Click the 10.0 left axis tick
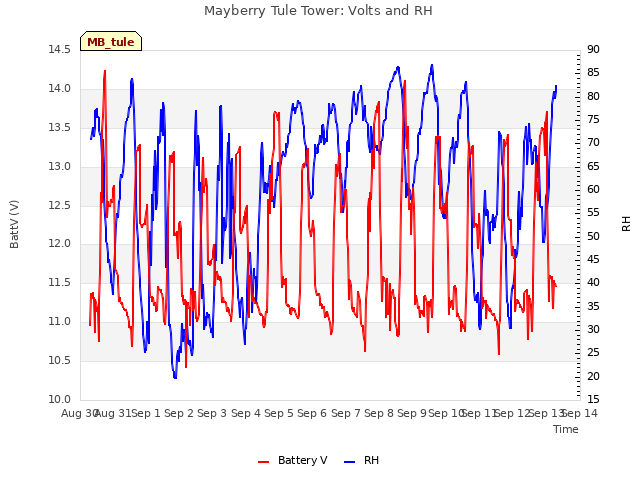Viewport: 640px width, 480px height. [x=59, y=399]
